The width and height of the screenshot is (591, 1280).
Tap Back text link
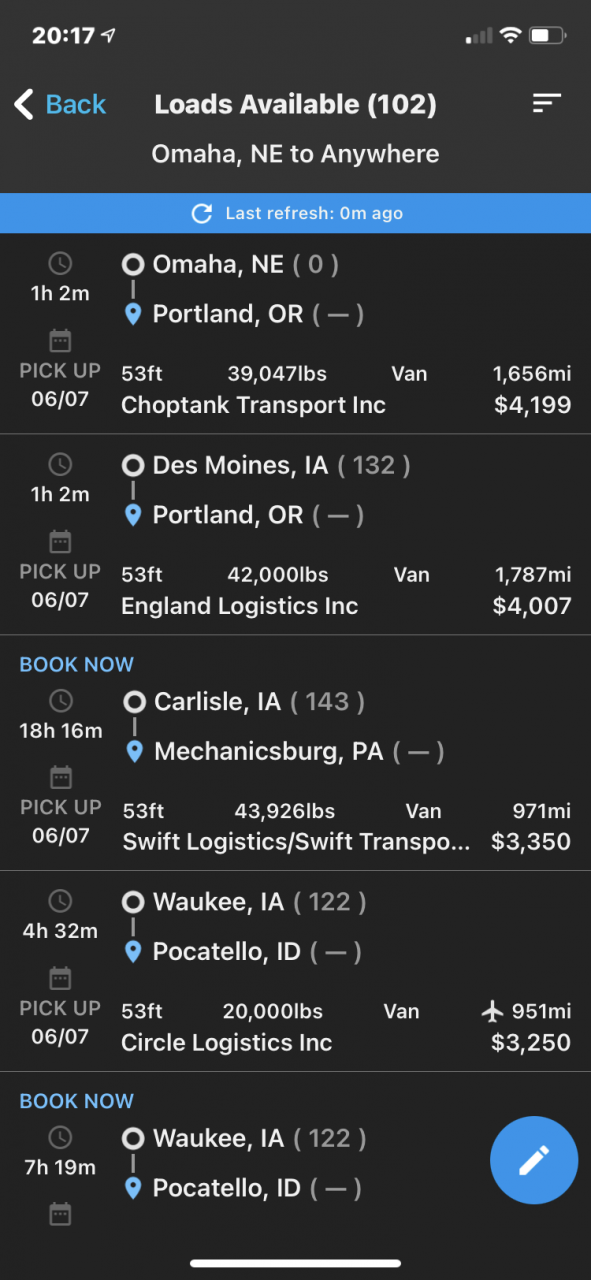(x=76, y=104)
